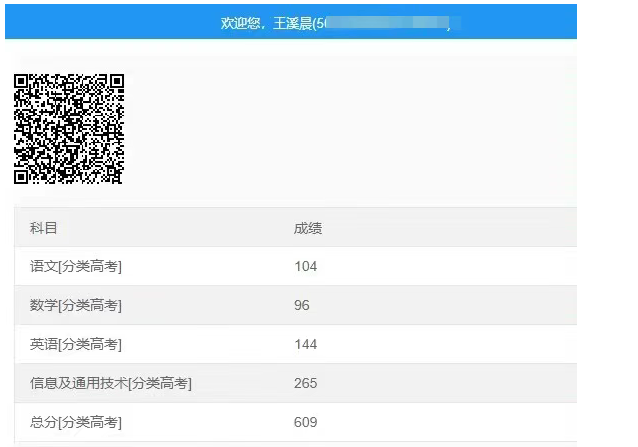
Task: Click the QR code's top-right finder square
Action: 114,84
